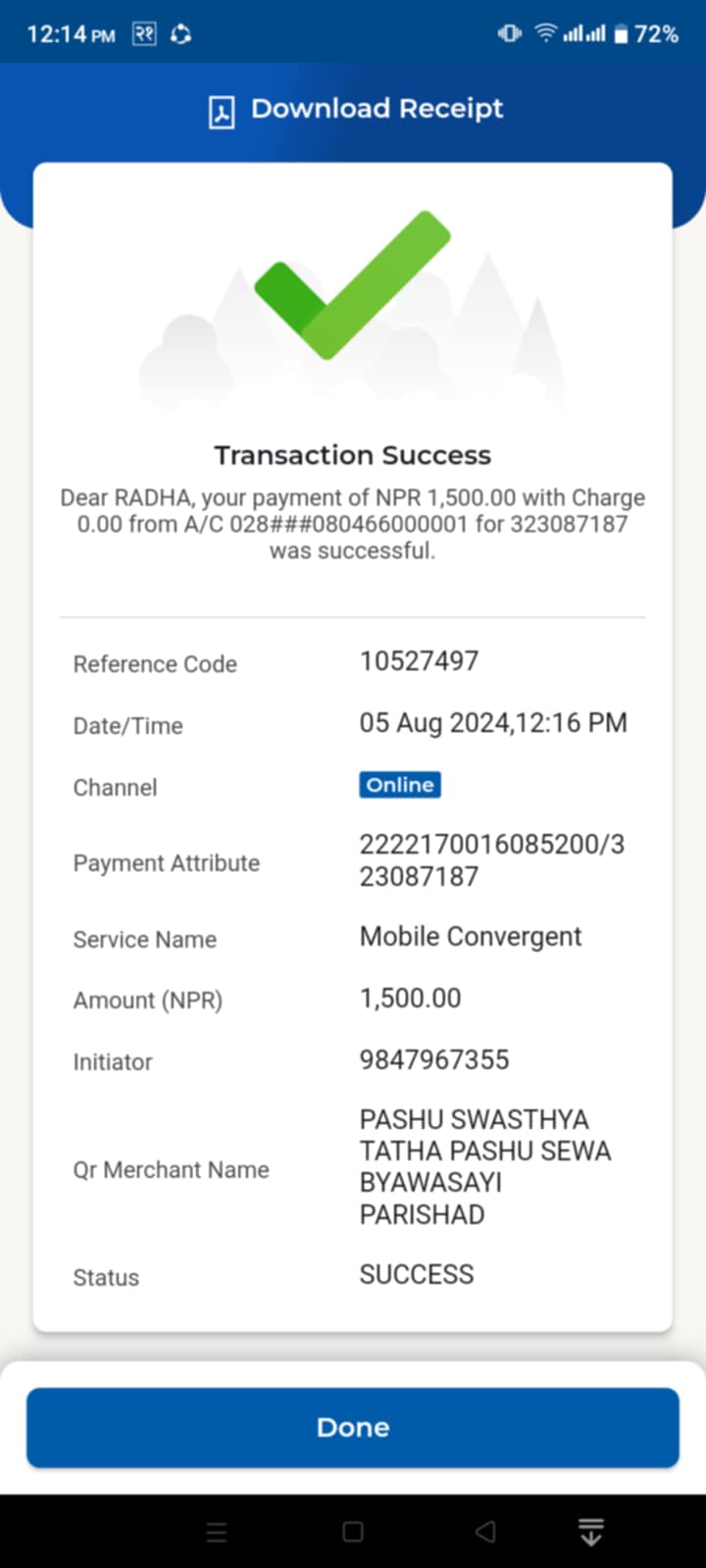The height and width of the screenshot is (1568, 706).
Task: Tap the Android back triangle icon
Action: tap(485, 1532)
